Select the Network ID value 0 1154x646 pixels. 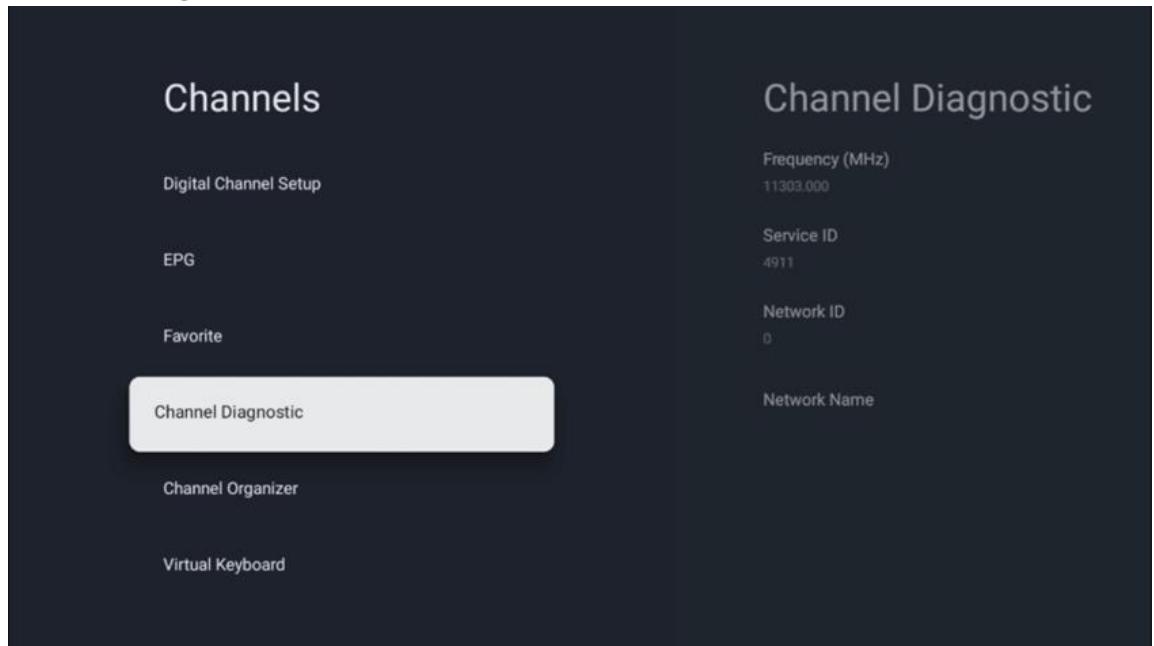pos(766,338)
